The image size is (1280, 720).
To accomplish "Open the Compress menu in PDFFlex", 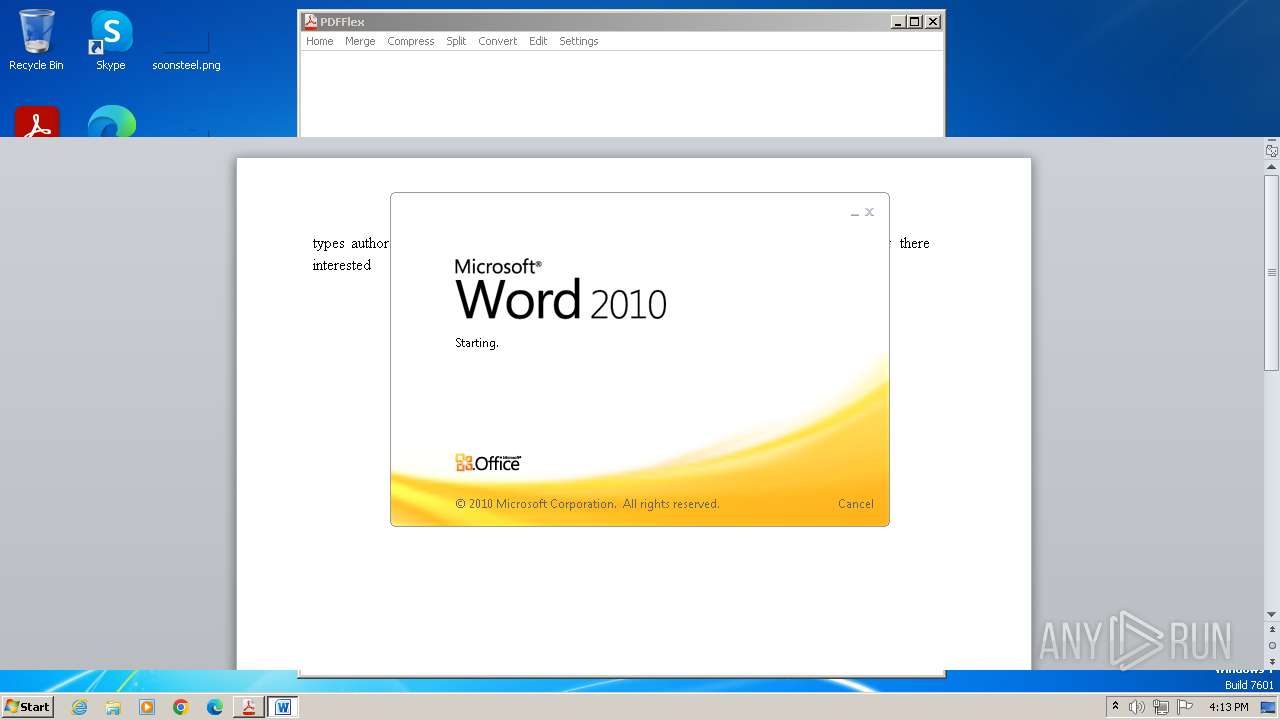I will 410,41.
